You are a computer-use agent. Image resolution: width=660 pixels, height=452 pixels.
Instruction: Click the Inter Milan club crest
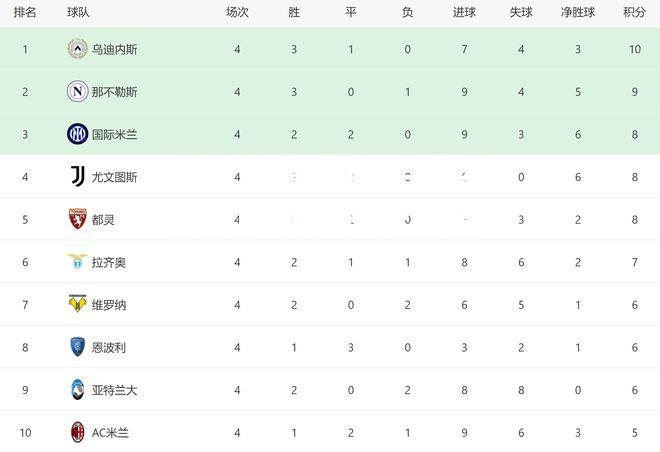click(x=77, y=134)
